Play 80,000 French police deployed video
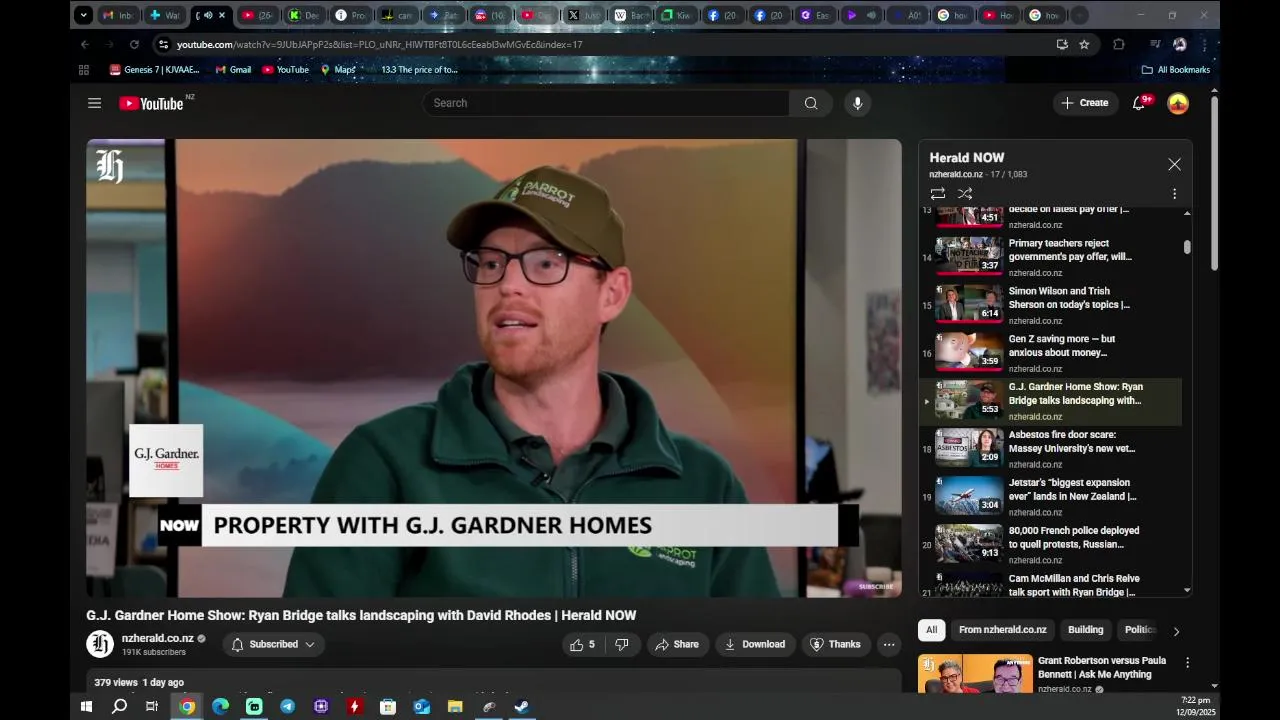Image resolution: width=1280 pixels, height=720 pixels. 1050,545
